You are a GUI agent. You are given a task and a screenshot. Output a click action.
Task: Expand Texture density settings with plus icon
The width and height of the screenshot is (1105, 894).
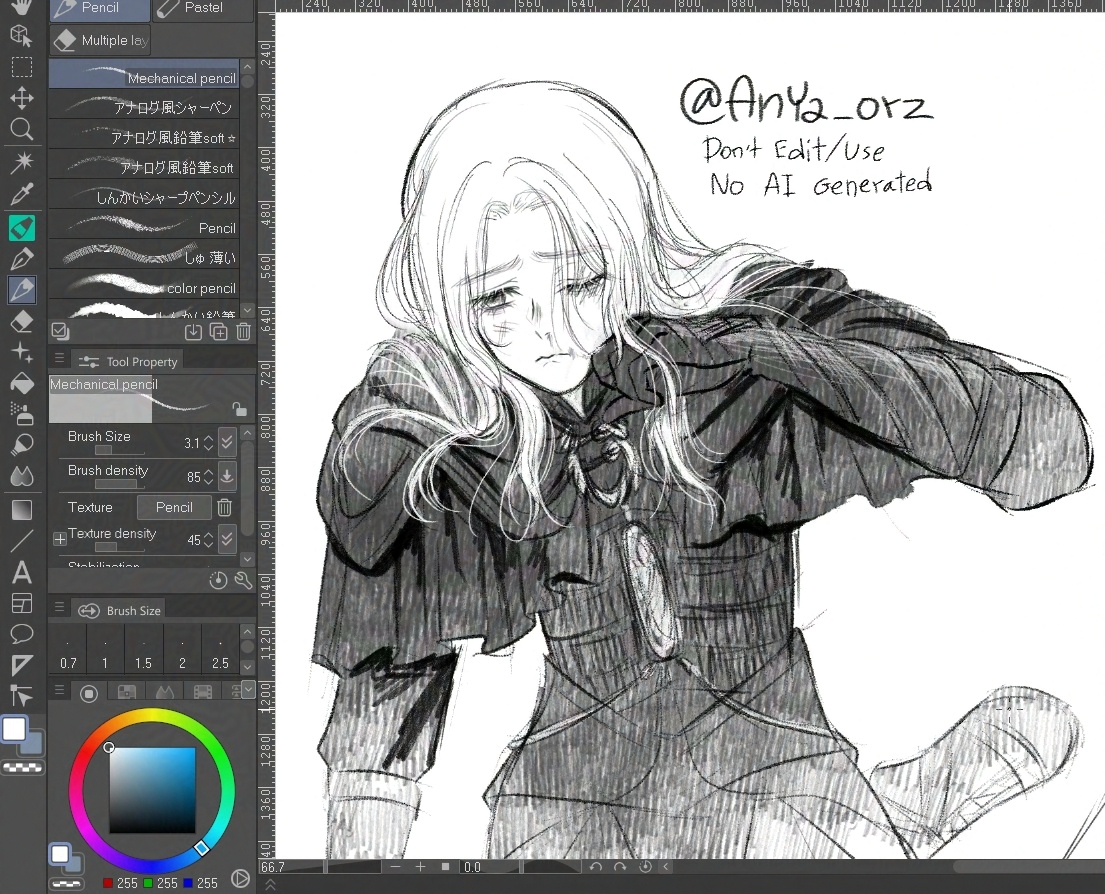coord(60,539)
